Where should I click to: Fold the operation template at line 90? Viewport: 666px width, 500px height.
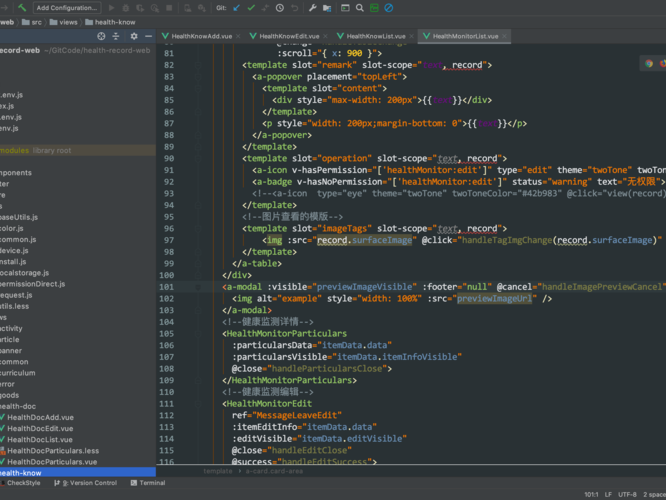point(198,158)
